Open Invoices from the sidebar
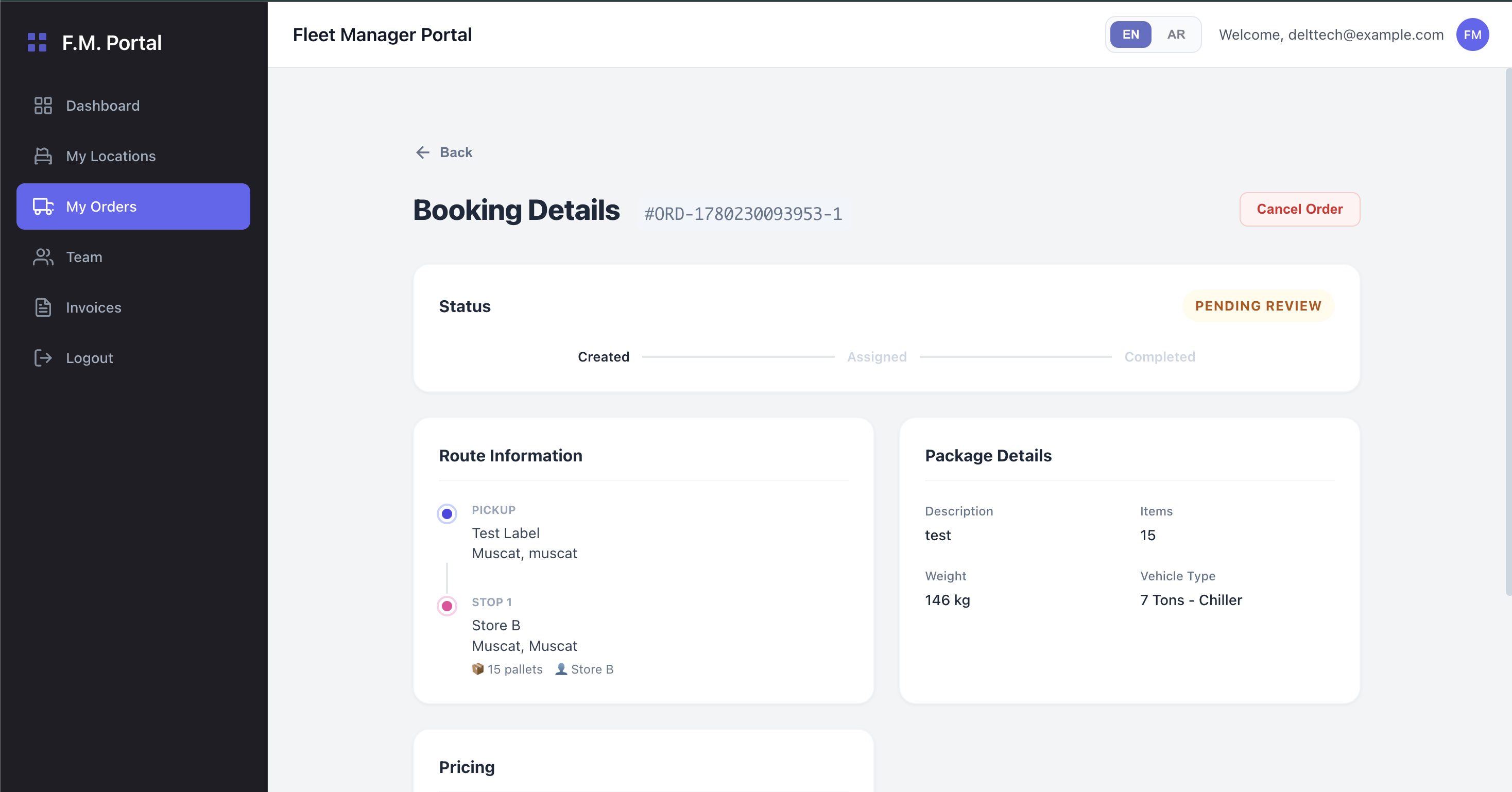 133,307
